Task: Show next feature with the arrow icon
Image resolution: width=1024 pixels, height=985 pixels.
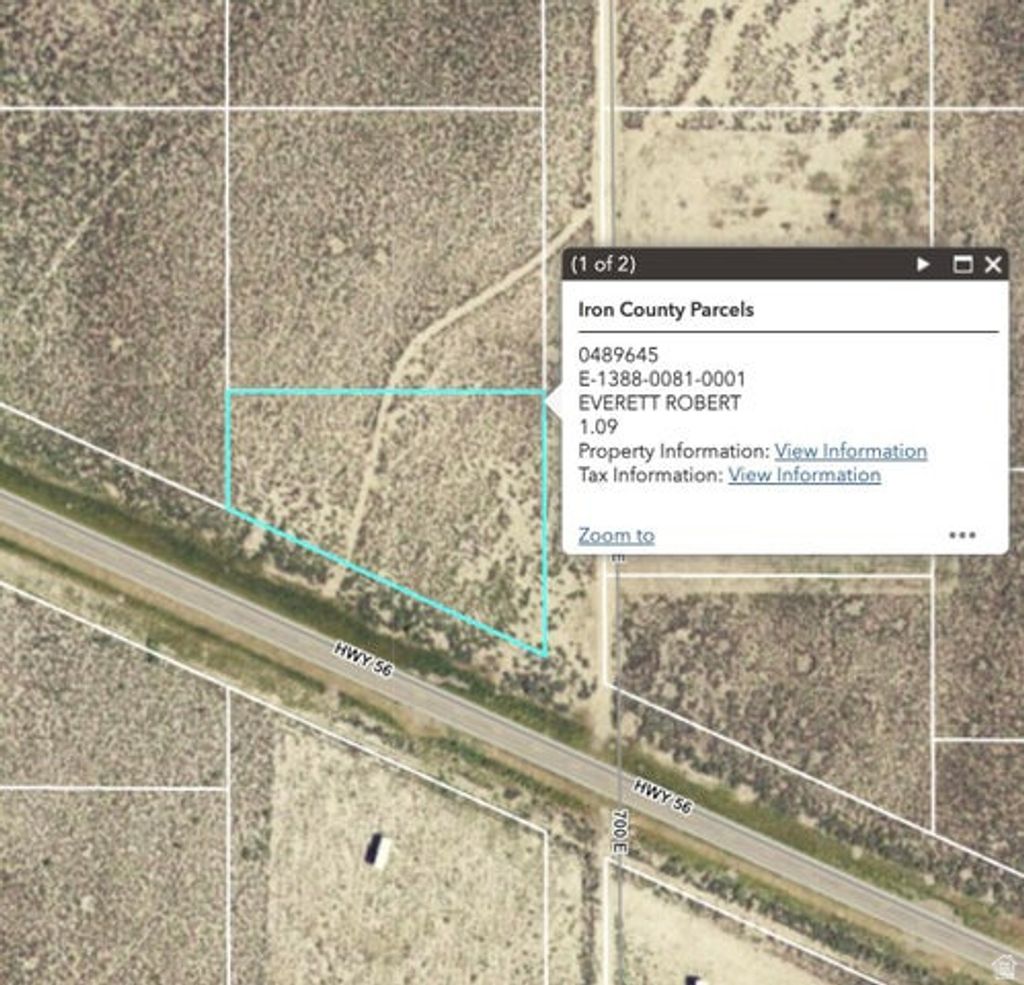Action: (x=923, y=264)
